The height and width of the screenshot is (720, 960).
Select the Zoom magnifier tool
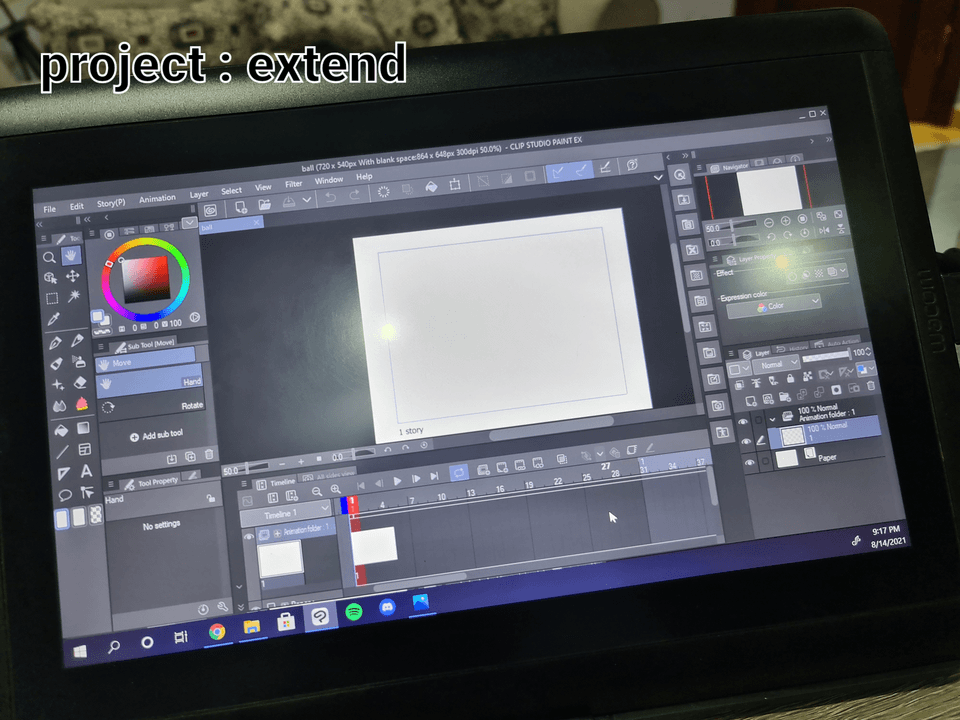pyautogui.click(x=50, y=258)
